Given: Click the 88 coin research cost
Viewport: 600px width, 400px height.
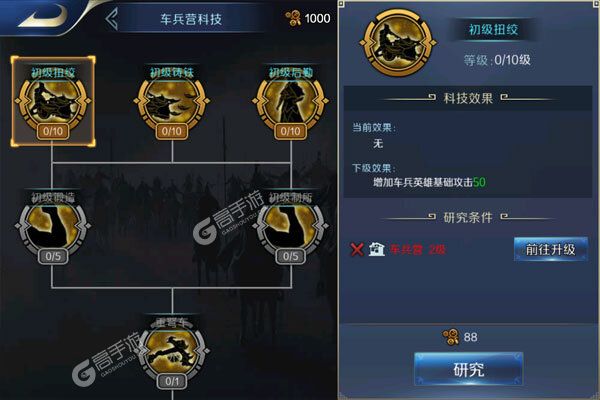Looking at the screenshot, I should [x=460, y=337].
